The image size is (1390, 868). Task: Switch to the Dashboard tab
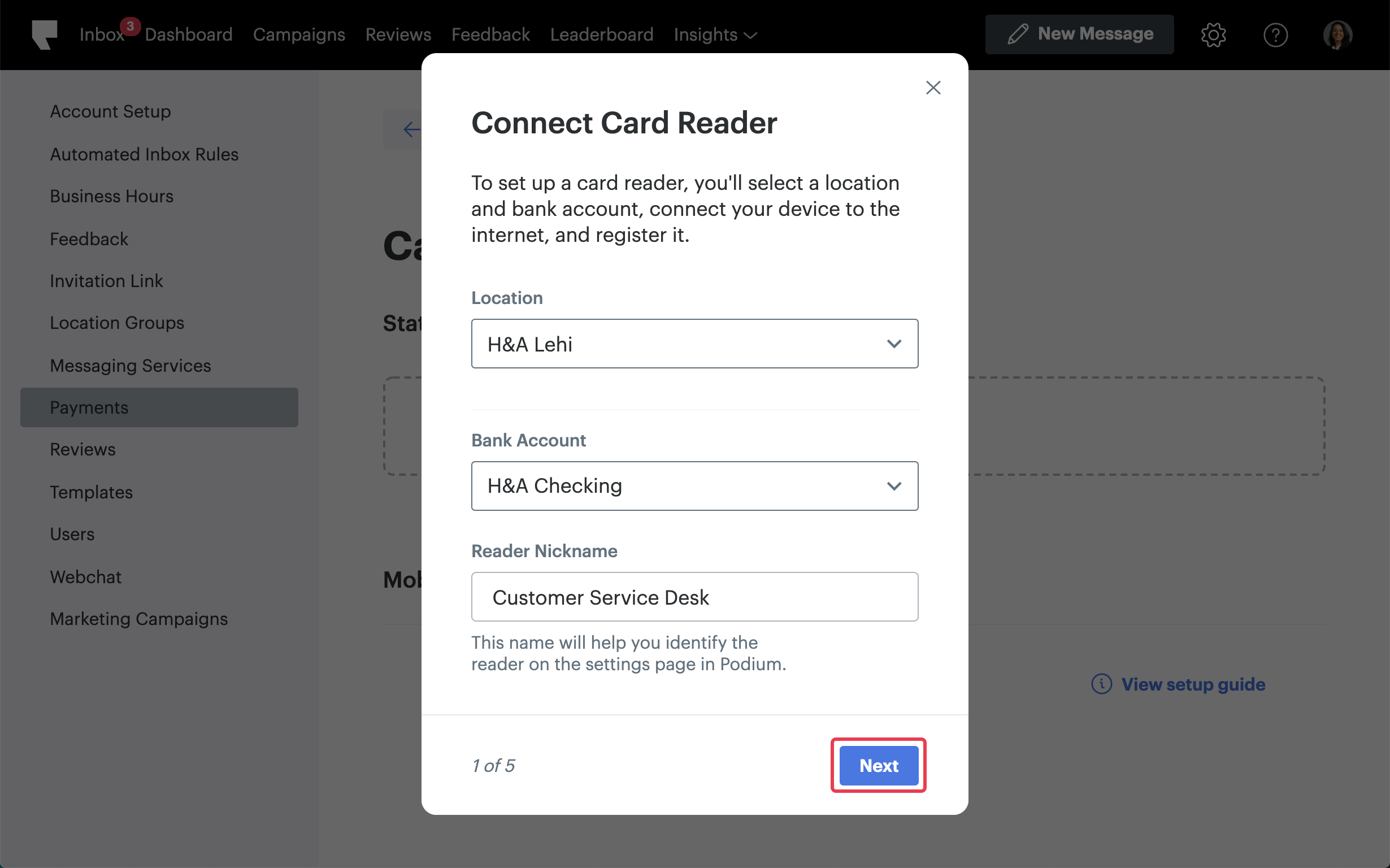coord(188,34)
